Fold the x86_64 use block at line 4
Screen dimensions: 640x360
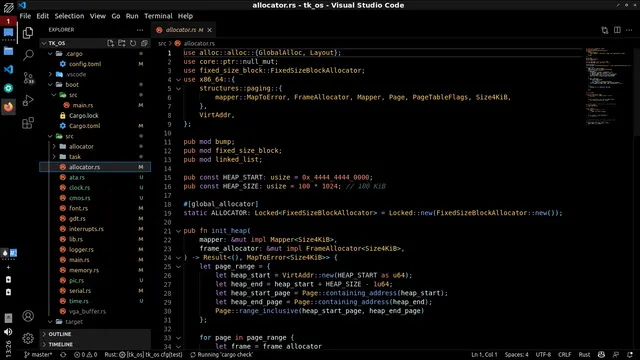178,80
